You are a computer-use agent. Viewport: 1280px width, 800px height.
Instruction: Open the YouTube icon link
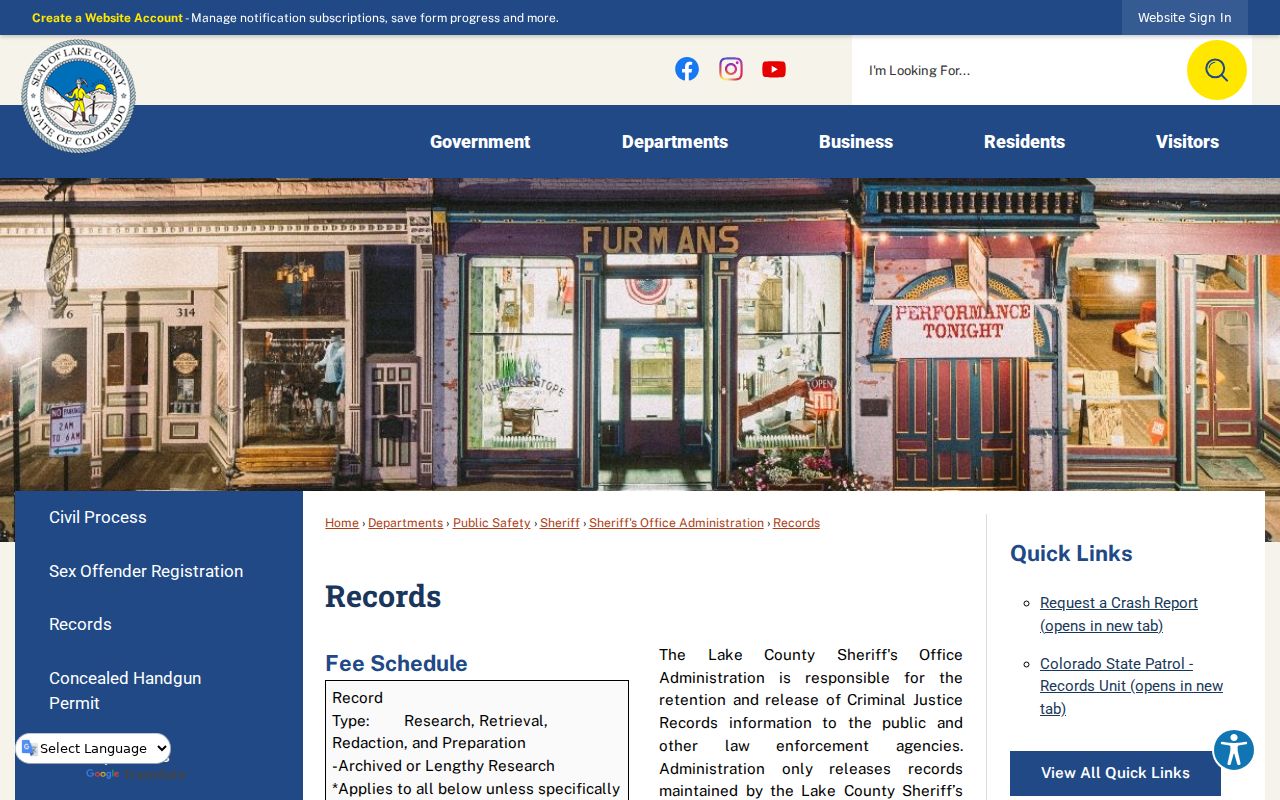pos(774,69)
